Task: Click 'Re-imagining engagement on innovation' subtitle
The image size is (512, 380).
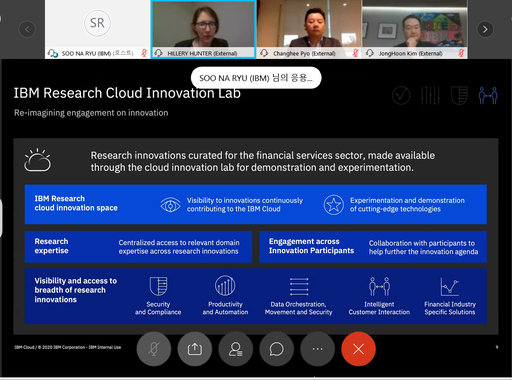Action: 91,113
